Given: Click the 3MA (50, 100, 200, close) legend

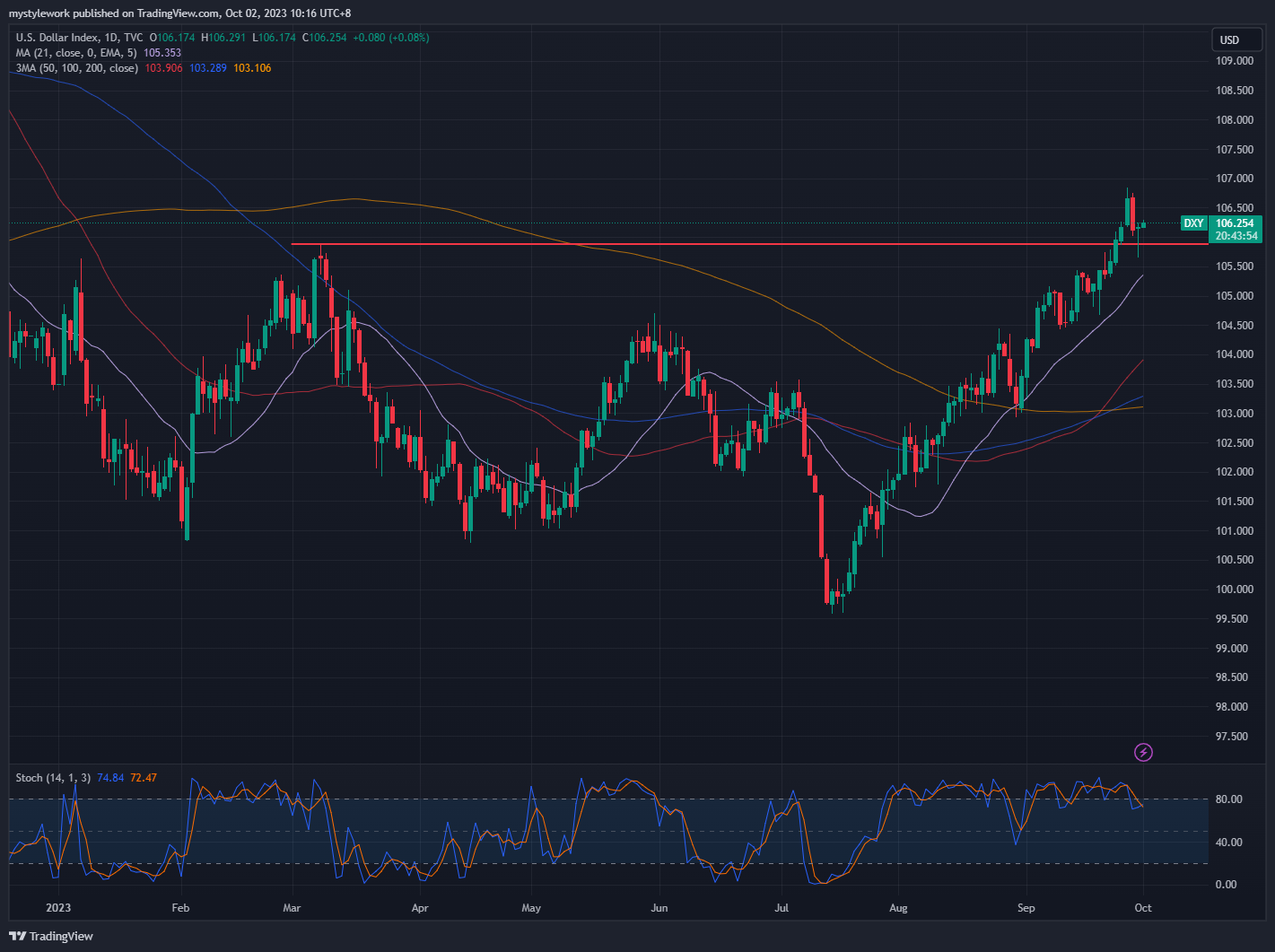Looking at the screenshot, I should [76, 68].
